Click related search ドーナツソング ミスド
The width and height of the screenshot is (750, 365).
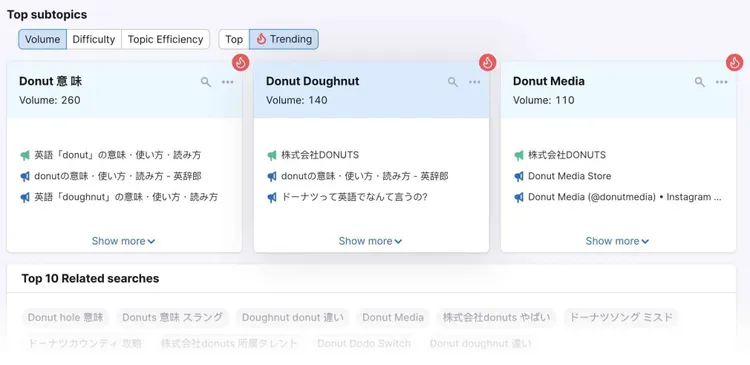(621, 317)
